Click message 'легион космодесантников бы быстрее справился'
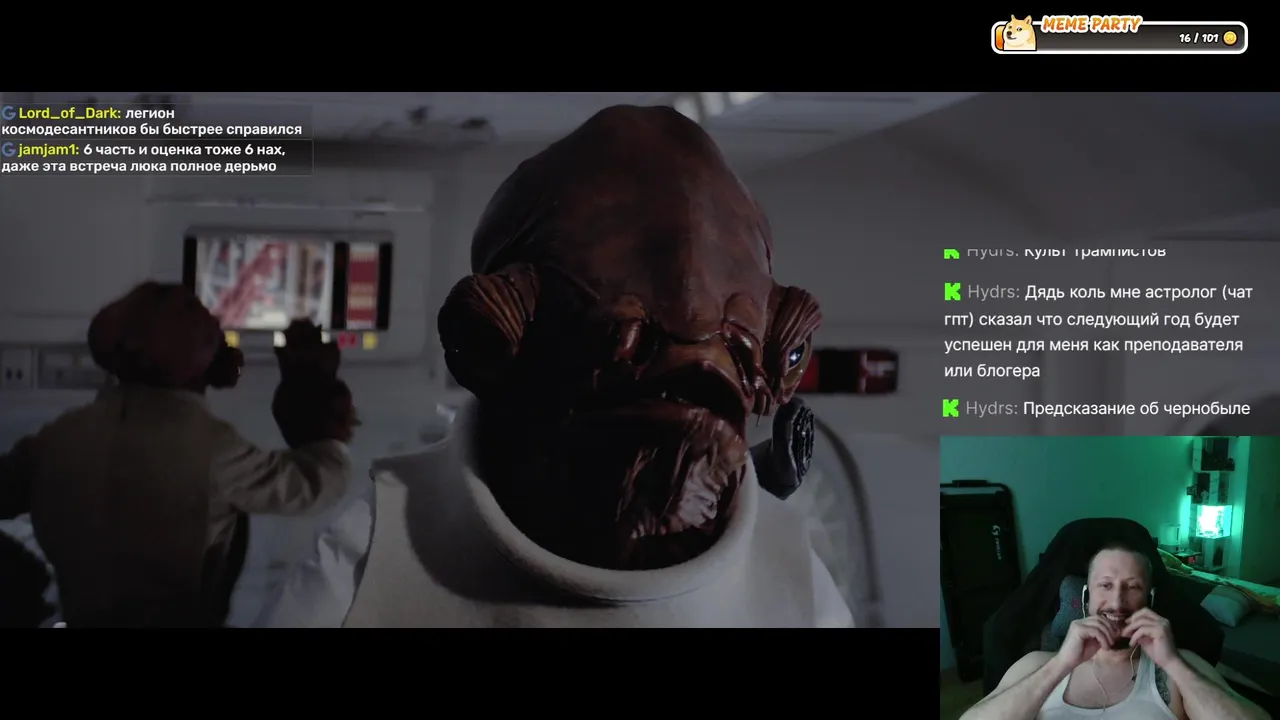1280x720 pixels. 152,121
